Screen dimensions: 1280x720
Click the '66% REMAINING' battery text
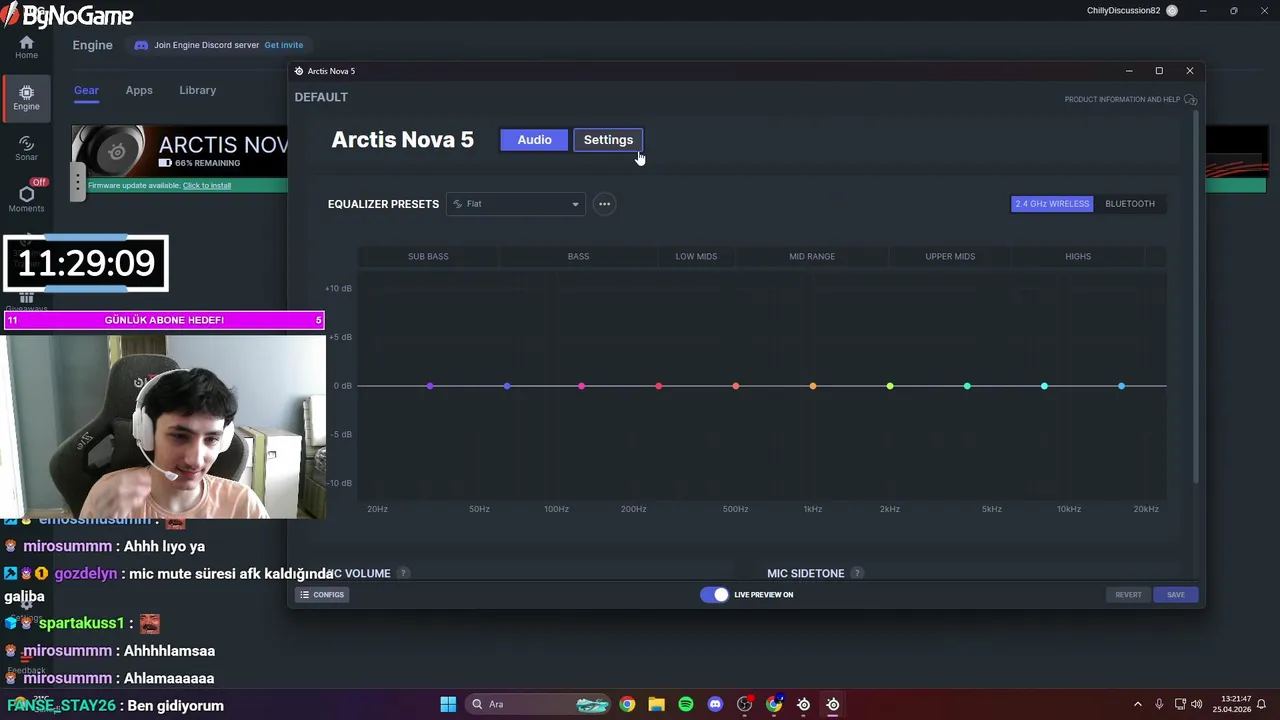[207, 163]
